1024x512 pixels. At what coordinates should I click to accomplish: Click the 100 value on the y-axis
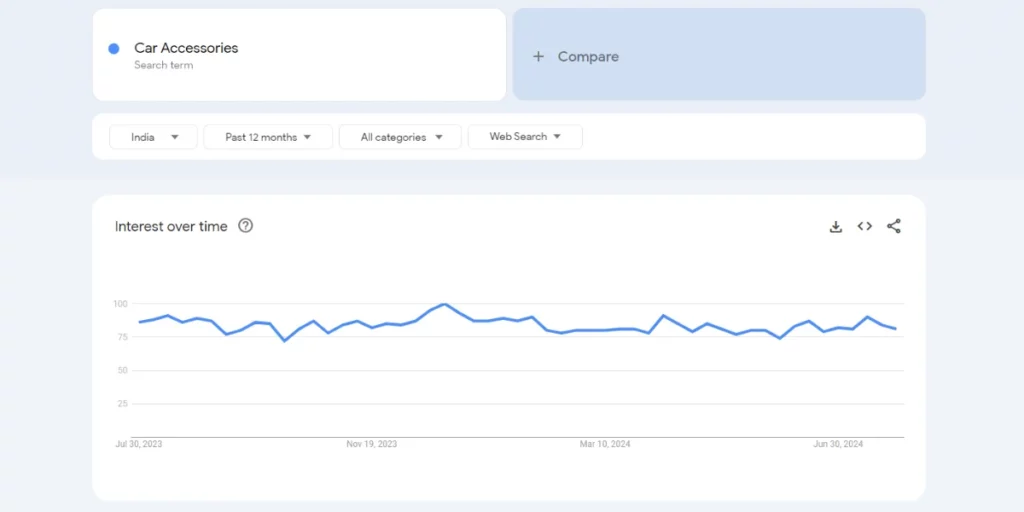pos(120,304)
